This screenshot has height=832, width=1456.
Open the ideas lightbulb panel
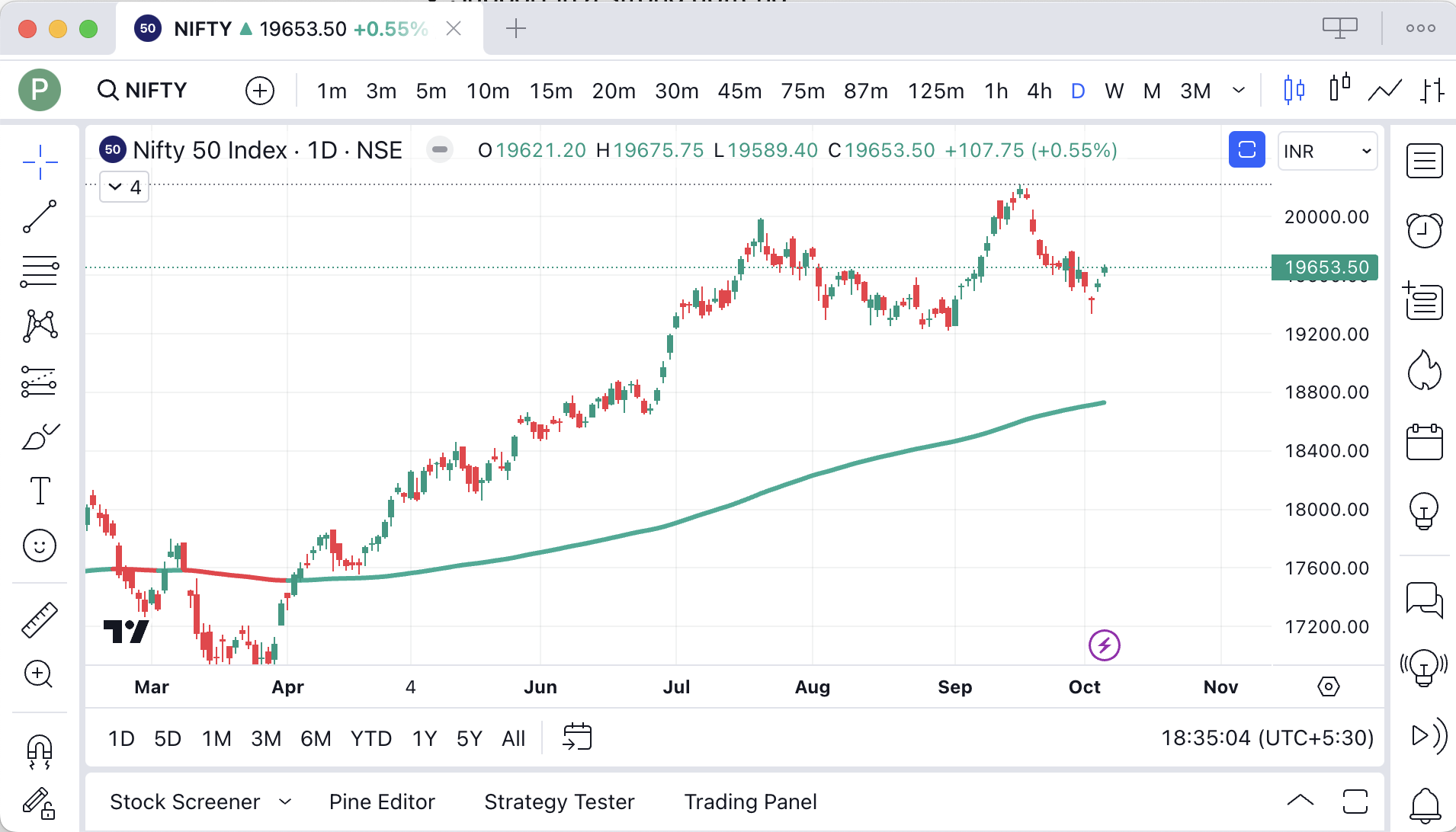click(1424, 510)
